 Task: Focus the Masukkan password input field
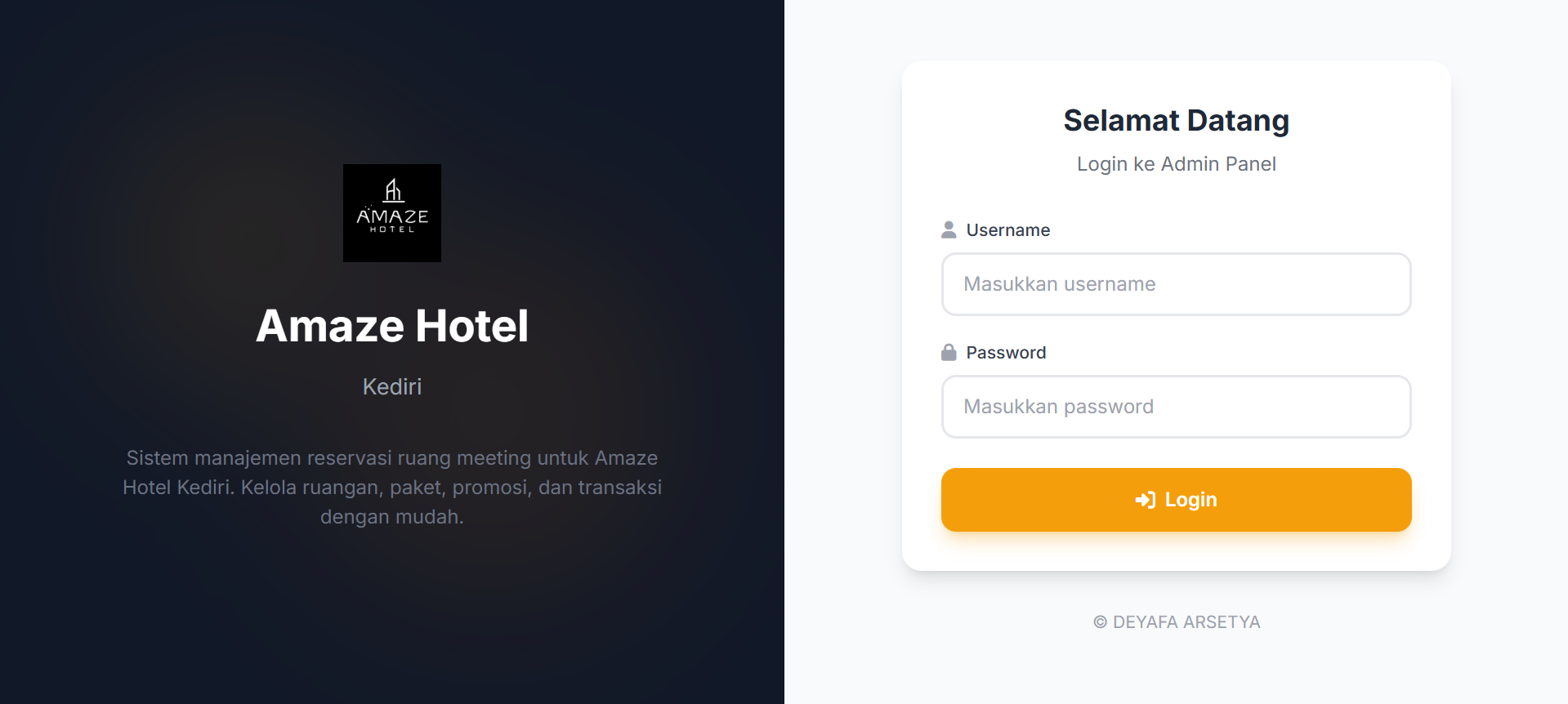[1176, 407]
